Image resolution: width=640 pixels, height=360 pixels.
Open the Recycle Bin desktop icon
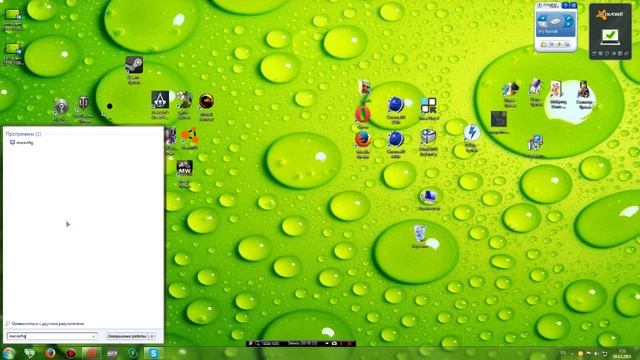click(420, 233)
